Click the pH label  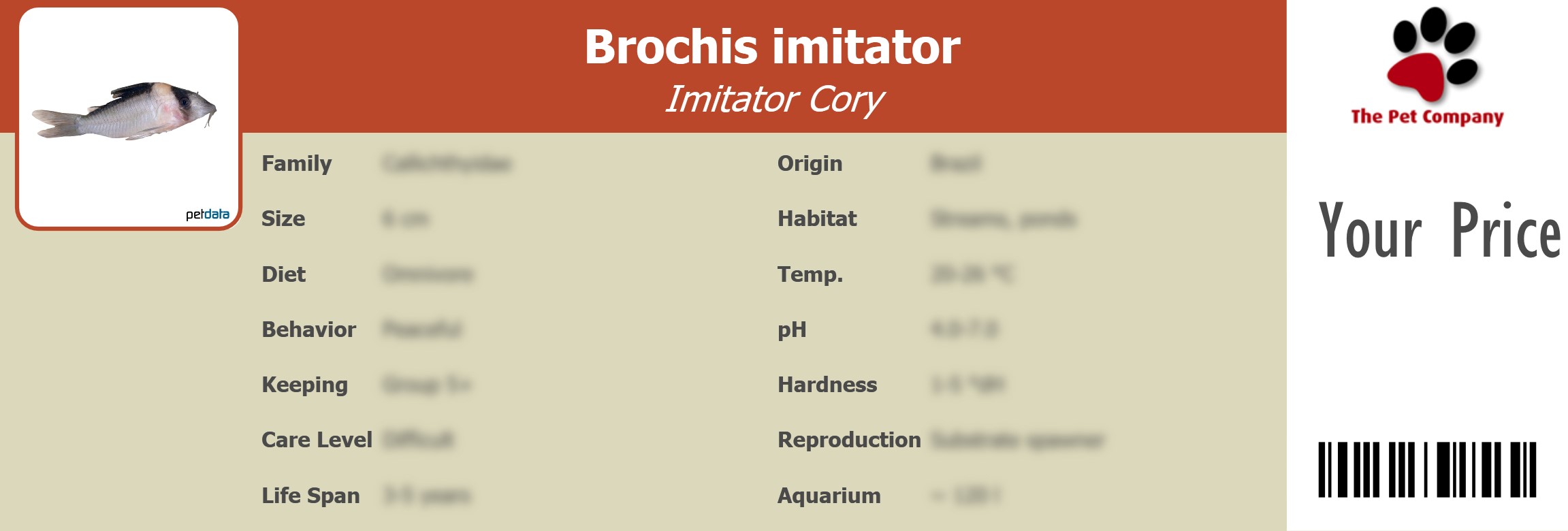(x=792, y=329)
